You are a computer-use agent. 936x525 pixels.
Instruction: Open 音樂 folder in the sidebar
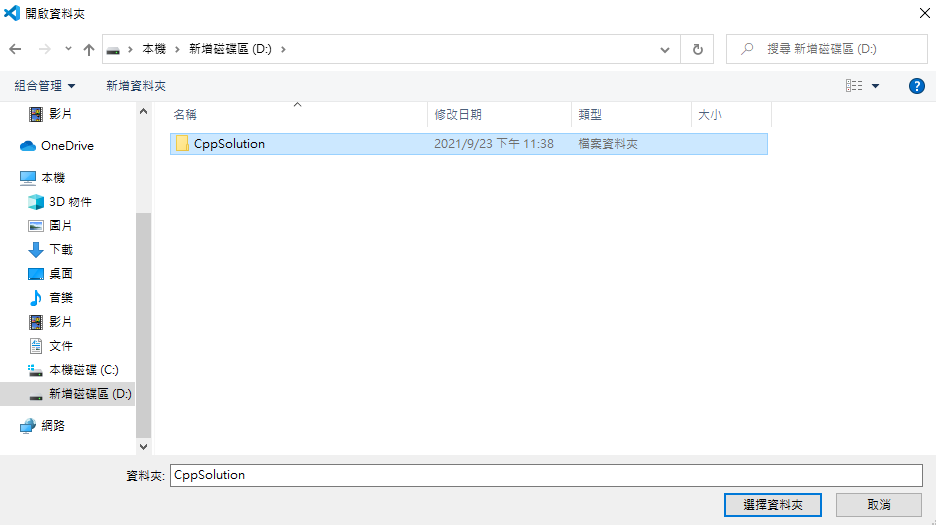click(x=61, y=298)
